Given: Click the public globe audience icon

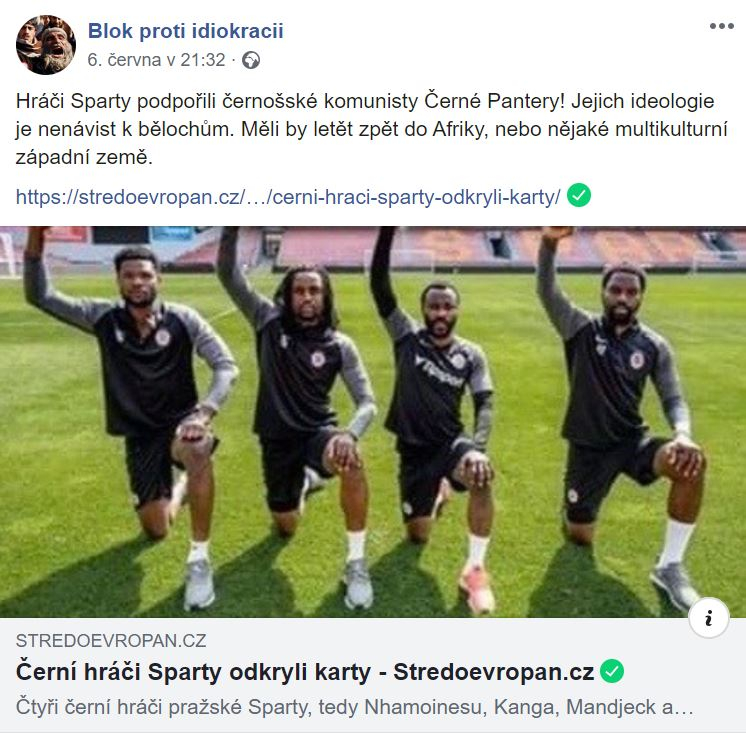Looking at the screenshot, I should 251,60.
